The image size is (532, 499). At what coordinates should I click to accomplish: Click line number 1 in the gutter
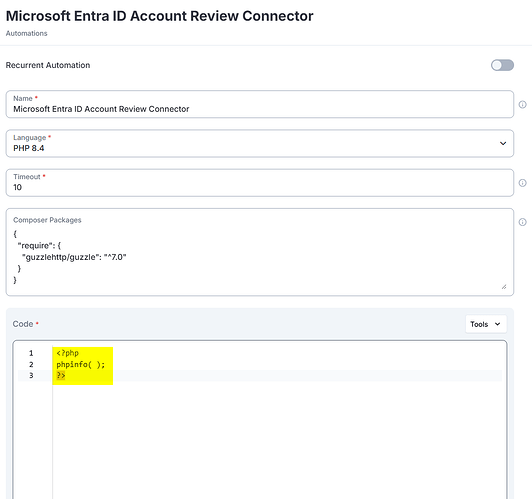[31, 353]
